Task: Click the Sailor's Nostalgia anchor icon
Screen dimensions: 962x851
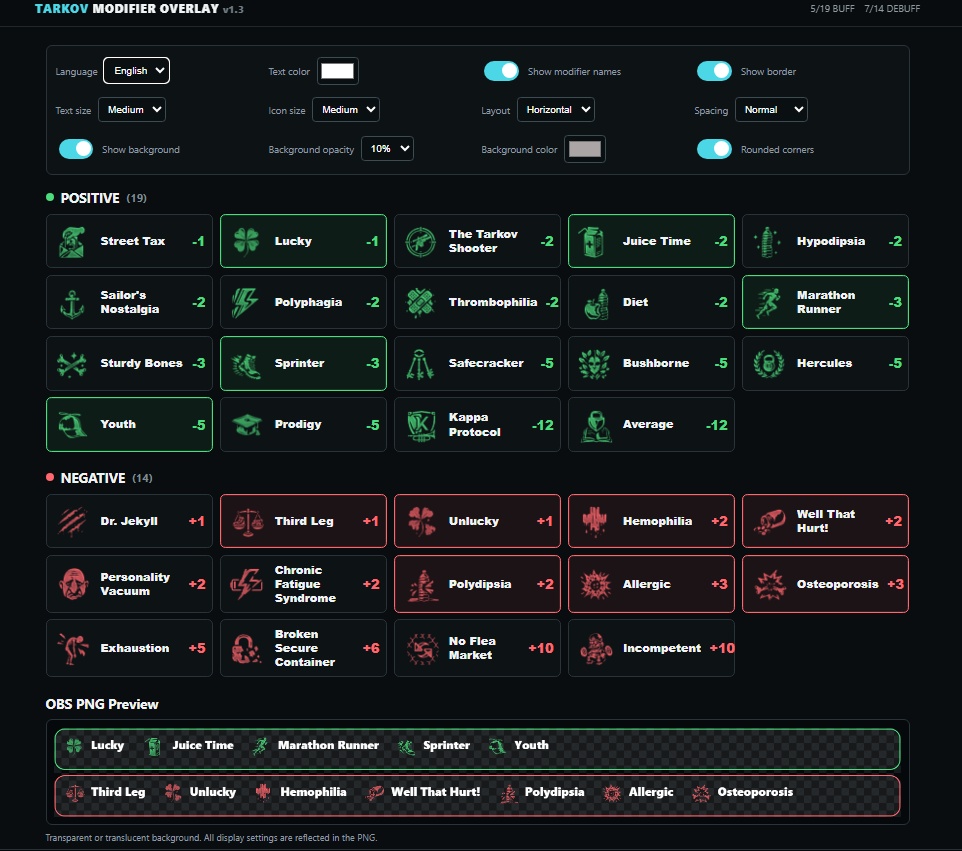Action: pyautogui.click(x=72, y=302)
